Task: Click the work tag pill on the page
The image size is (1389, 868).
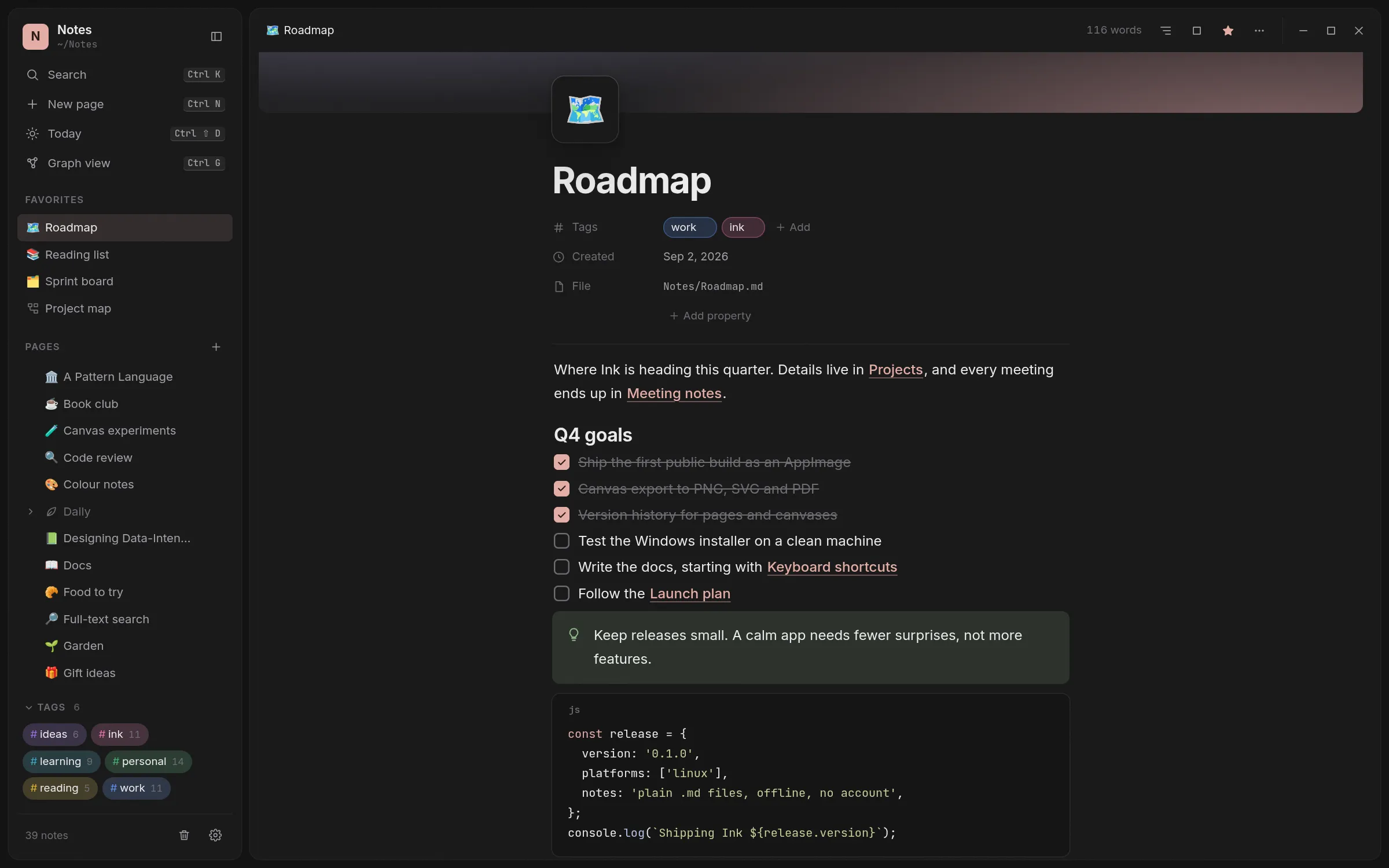Action: pyautogui.click(x=690, y=227)
